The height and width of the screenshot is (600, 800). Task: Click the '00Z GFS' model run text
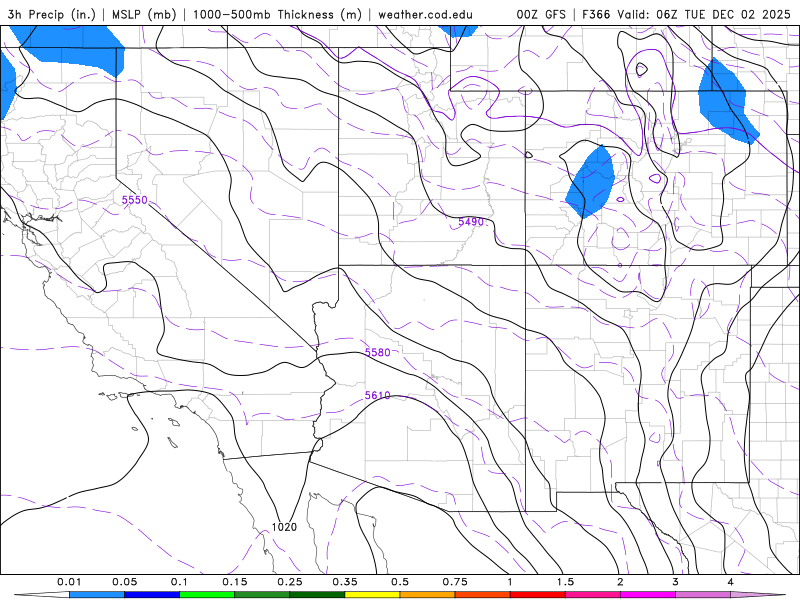pos(541,14)
